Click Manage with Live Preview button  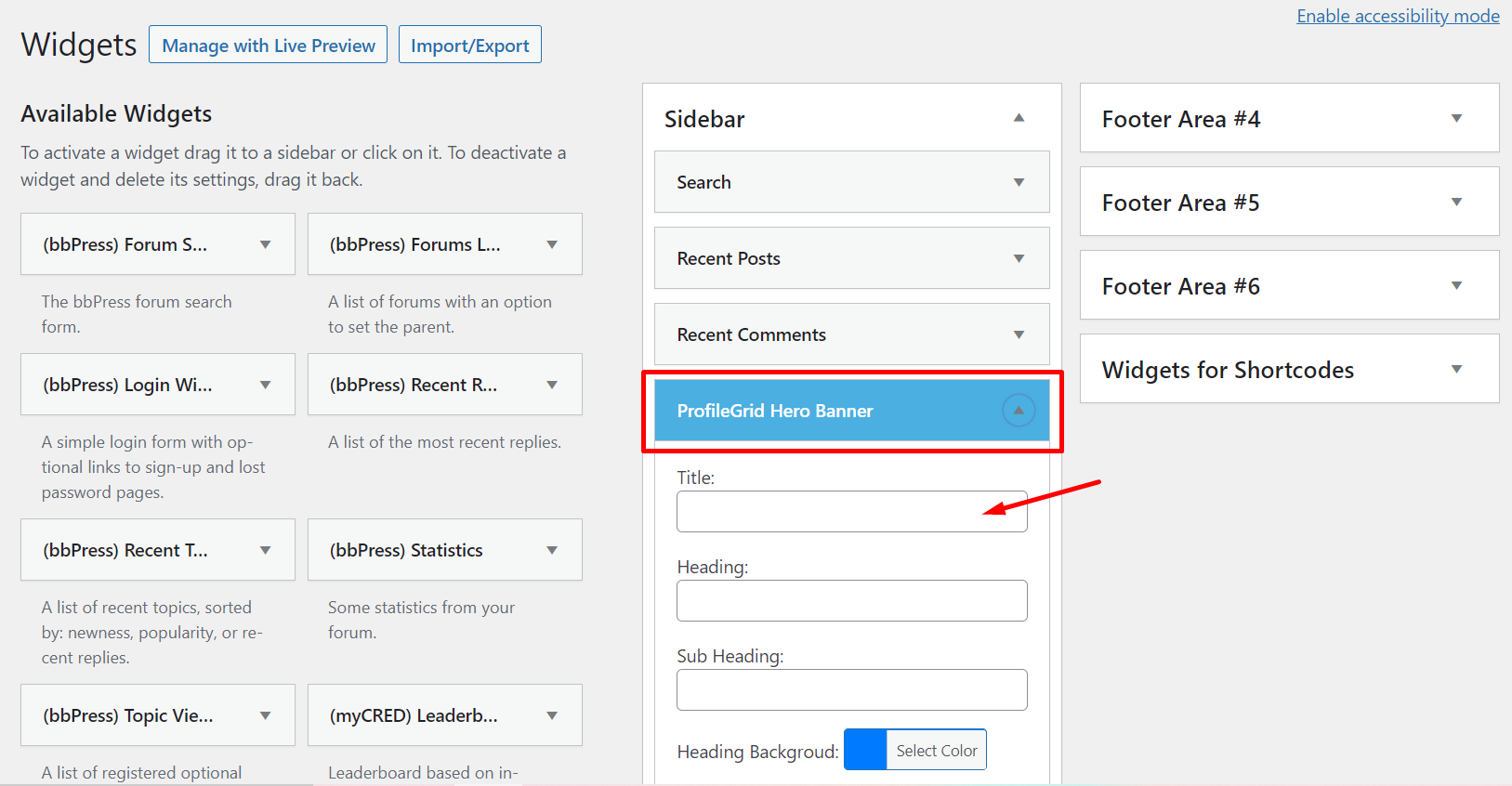[x=269, y=46]
